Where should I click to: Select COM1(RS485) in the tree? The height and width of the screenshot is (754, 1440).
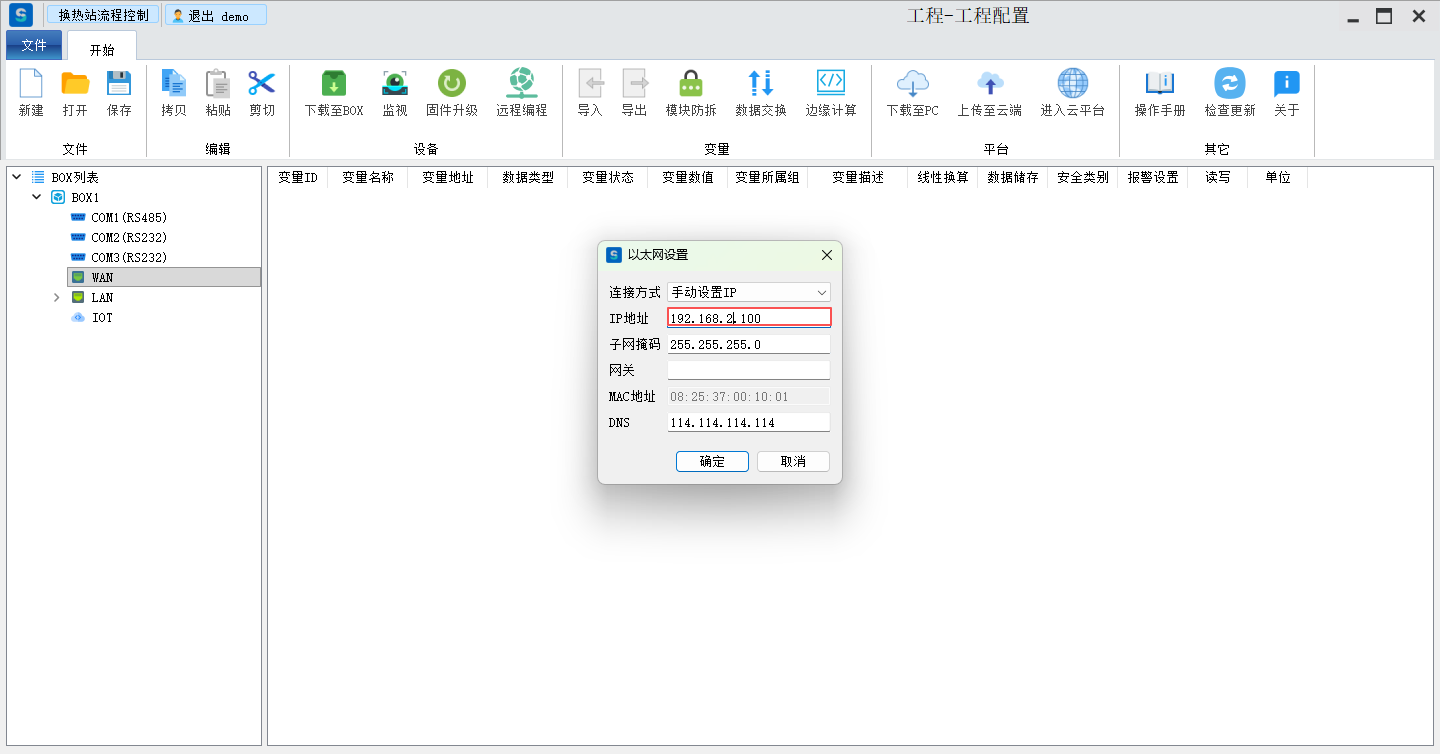pyautogui.click(x=128, y=218)
